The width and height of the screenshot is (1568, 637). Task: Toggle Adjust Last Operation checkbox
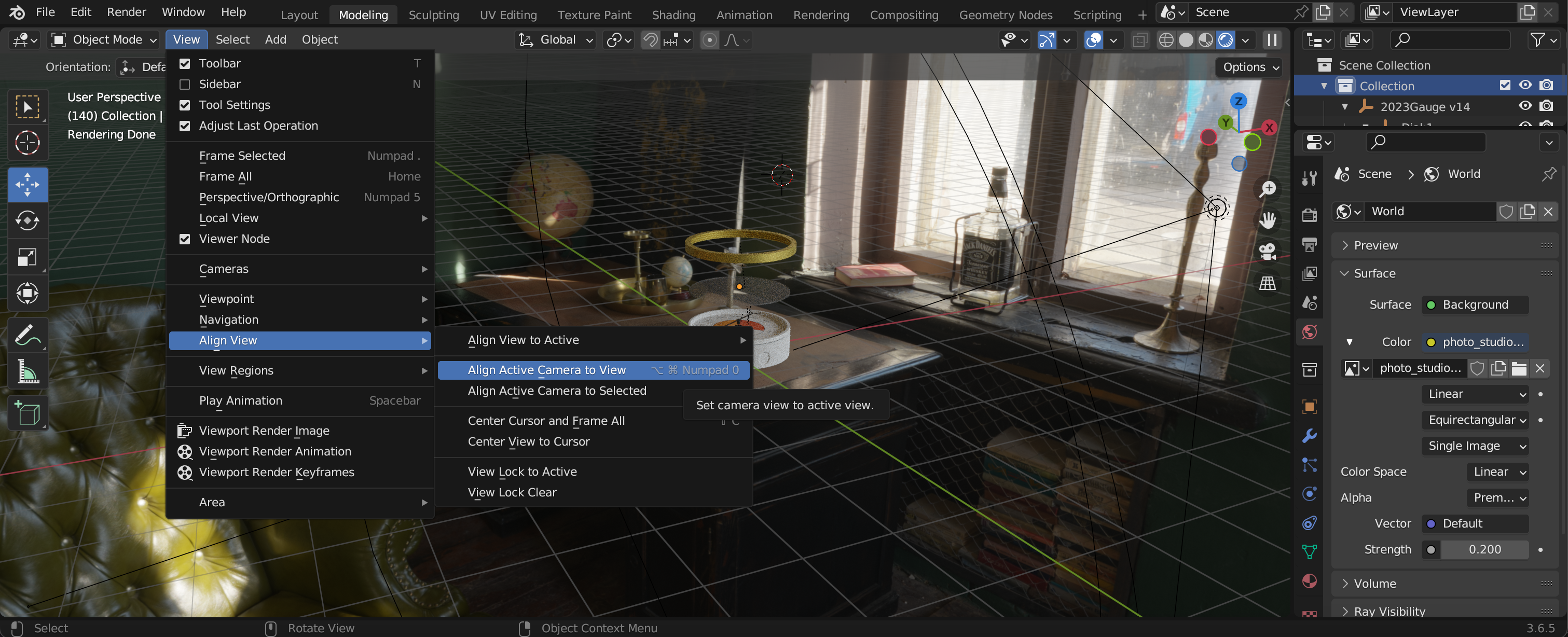point(185,126)
